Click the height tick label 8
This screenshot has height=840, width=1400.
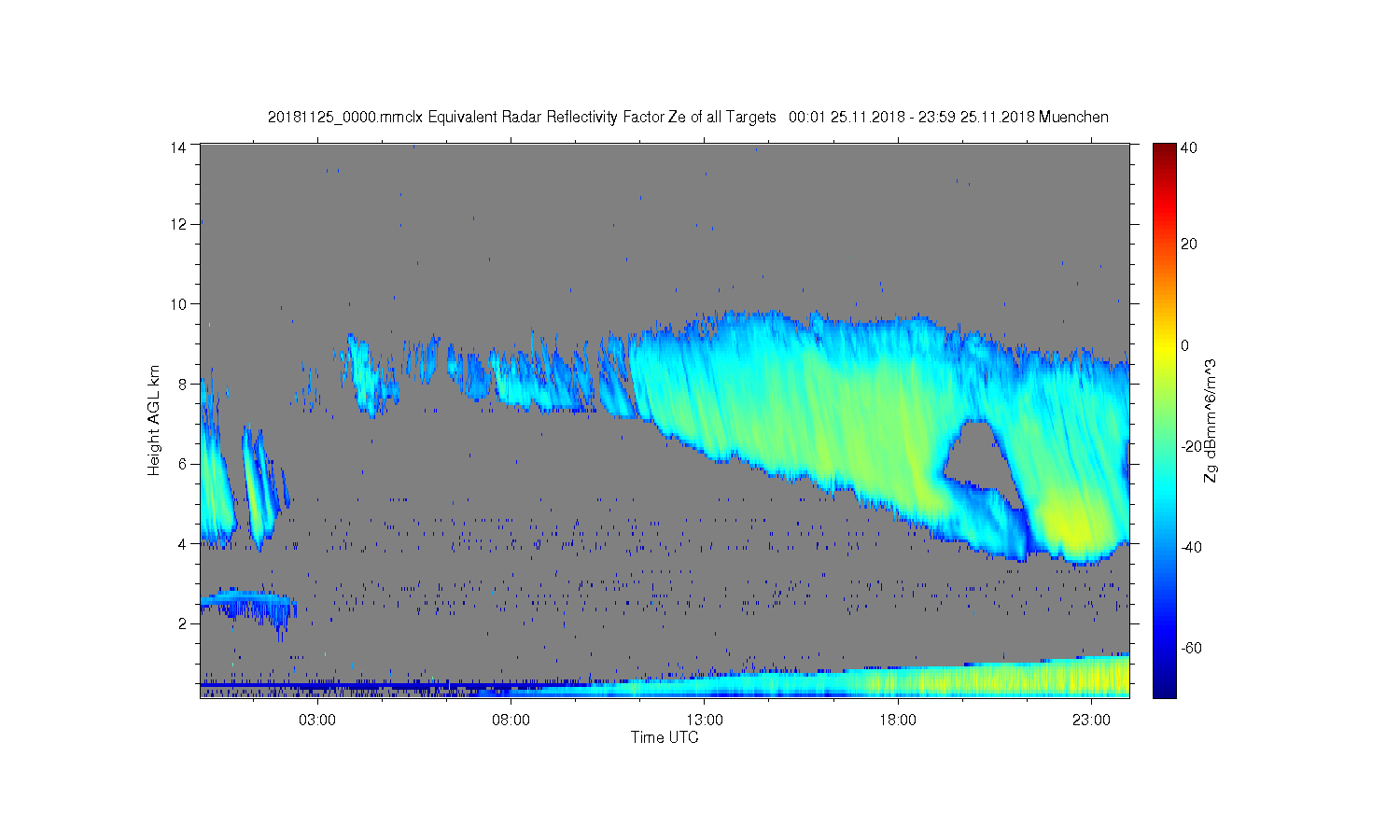tap(183, 384)
